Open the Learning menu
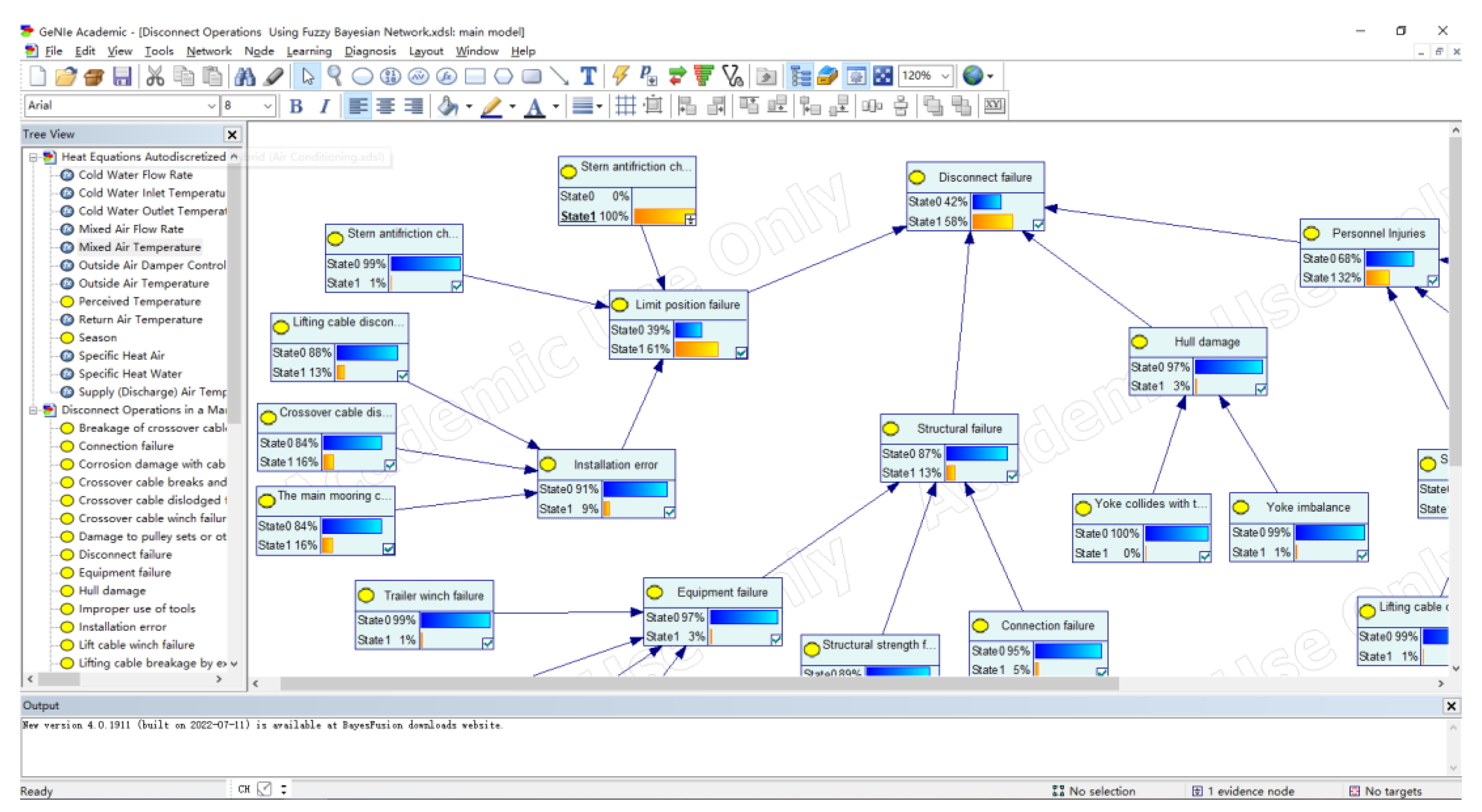The height and width of the screenshot is (812, 1482). coord(309,51)
